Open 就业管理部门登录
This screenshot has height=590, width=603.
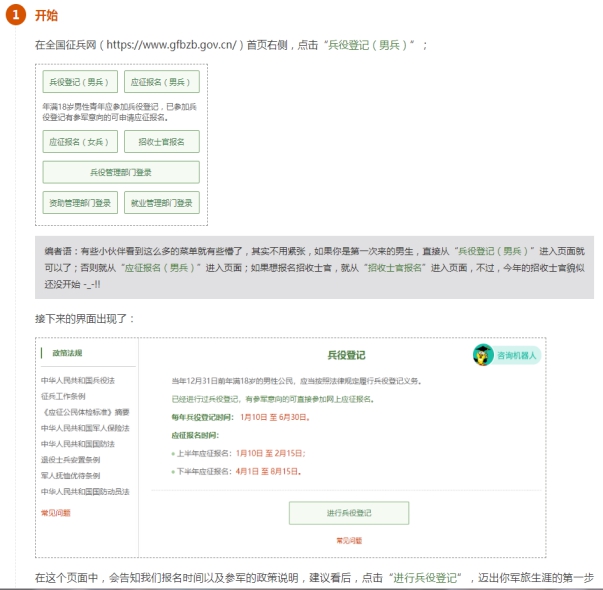[162, 202]
